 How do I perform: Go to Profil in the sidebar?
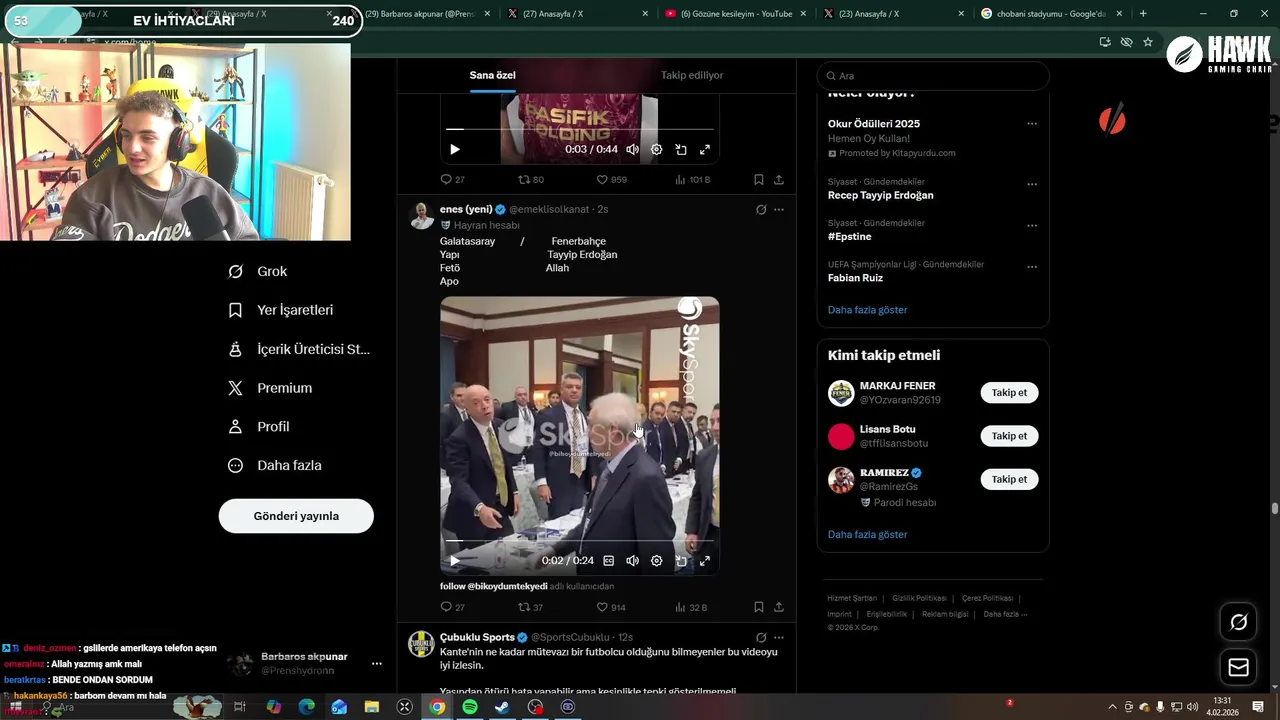[259, 426]
